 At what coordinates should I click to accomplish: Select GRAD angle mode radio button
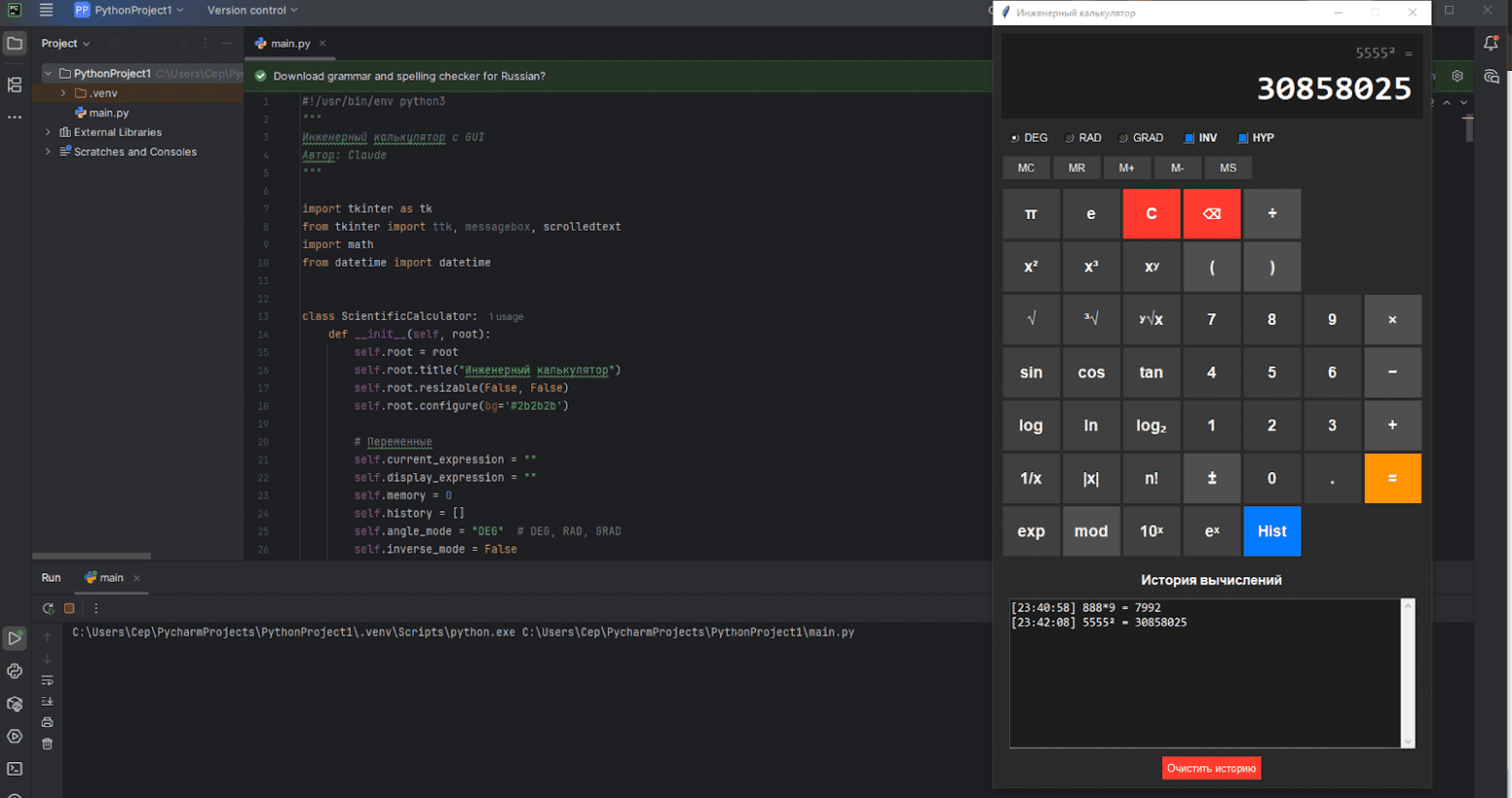(1124, 138)
